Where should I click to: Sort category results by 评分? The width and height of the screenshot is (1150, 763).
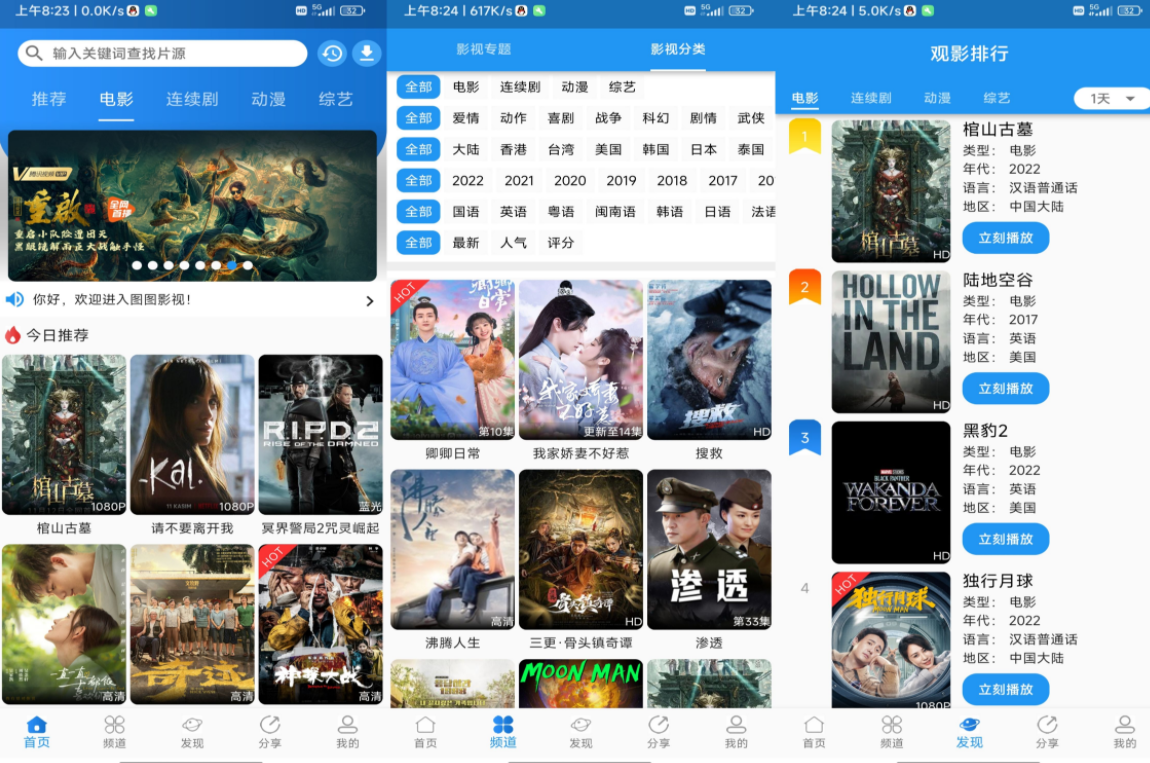pos(561,243)
